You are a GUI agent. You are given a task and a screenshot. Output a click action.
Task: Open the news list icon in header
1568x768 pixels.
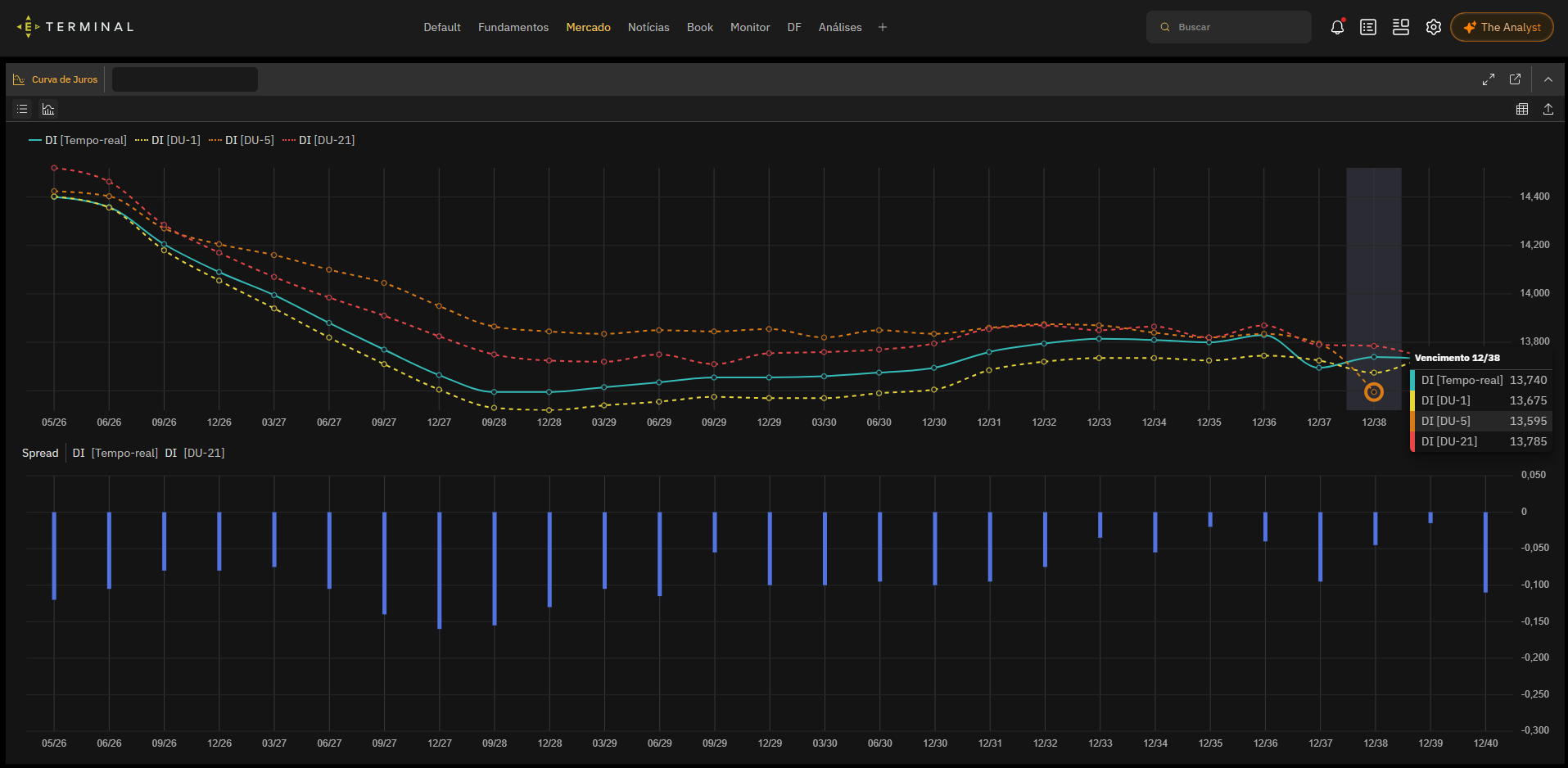1368,27
